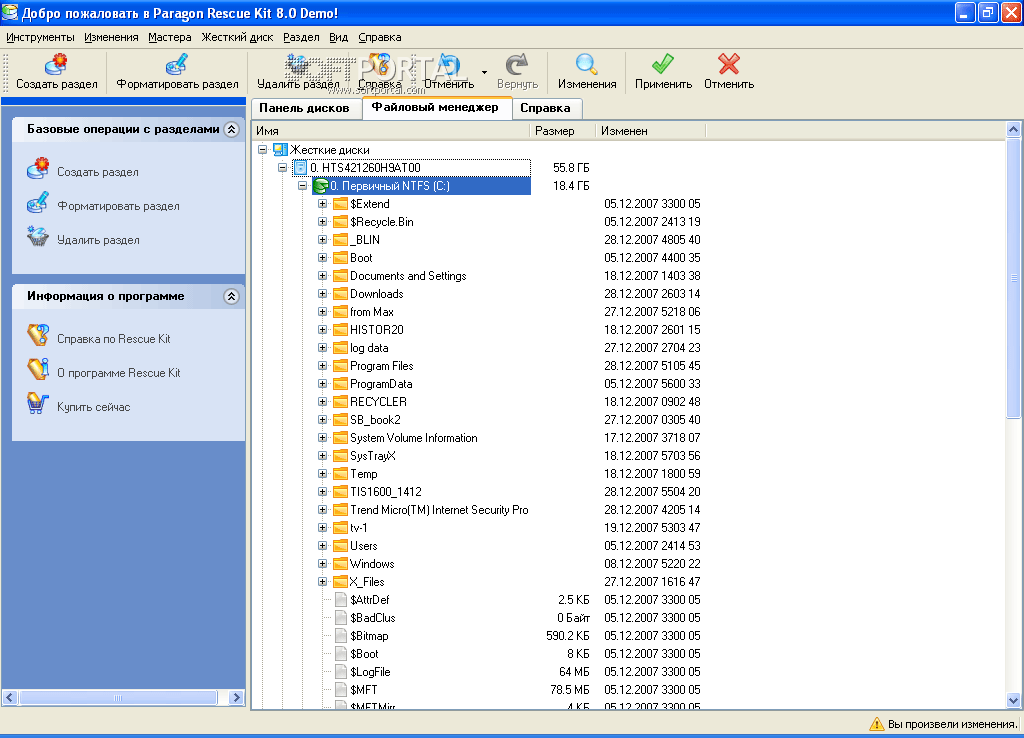1024x738 pixels.
Task: Expand the Documents and Settings folder
Action: pos(323,276)
